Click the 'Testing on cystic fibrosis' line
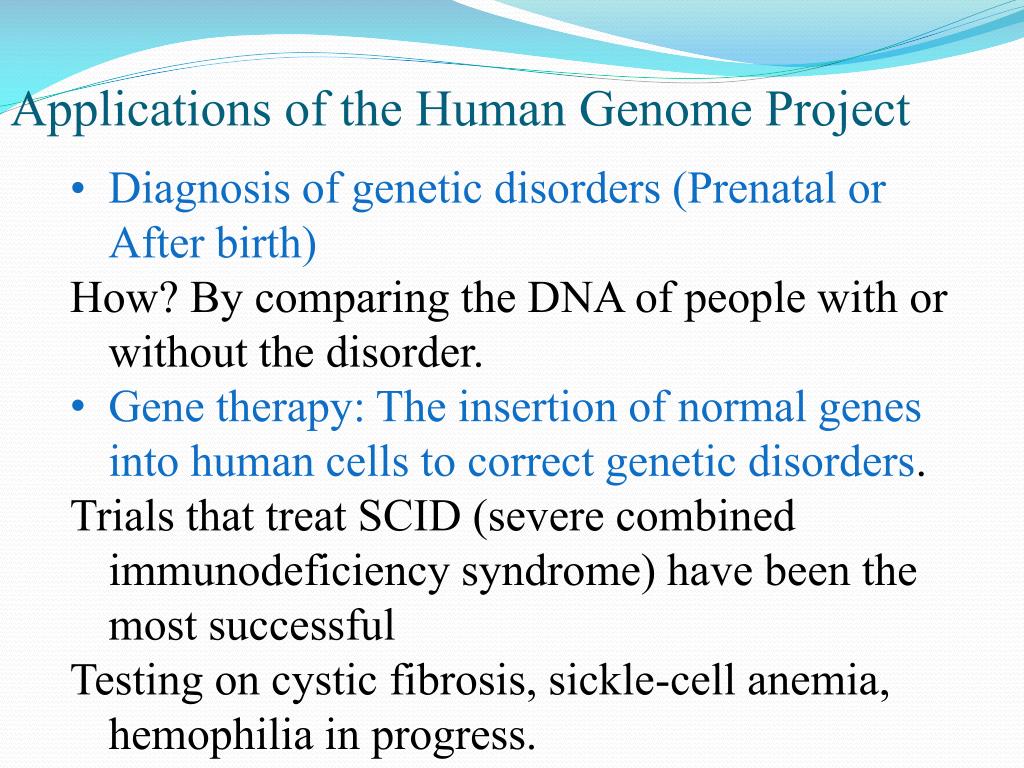Viewport: 1024px width, 768px height. (481, 680)
